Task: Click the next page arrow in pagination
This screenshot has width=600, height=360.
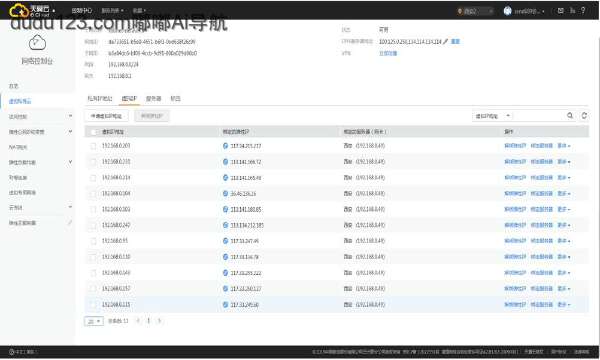Action: pos(160,321)
